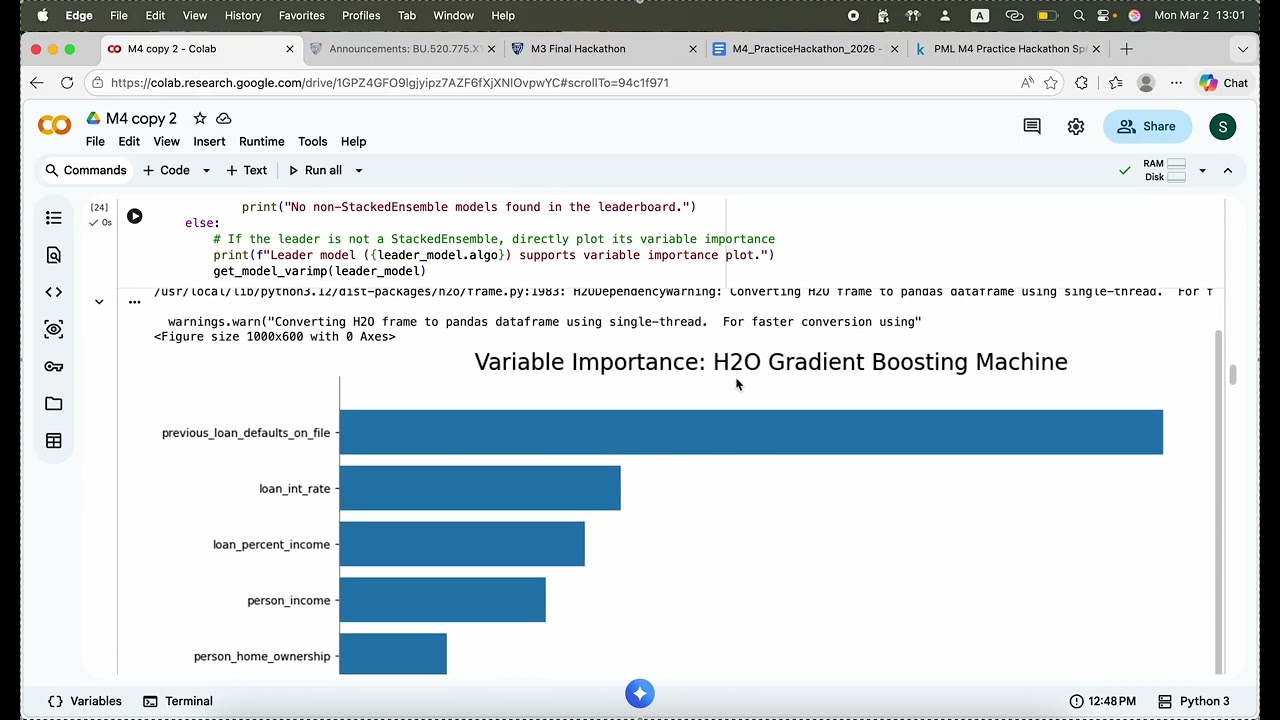Open the eye-shaped sidebar icon
1280x720 pixels.
(54, 329)
